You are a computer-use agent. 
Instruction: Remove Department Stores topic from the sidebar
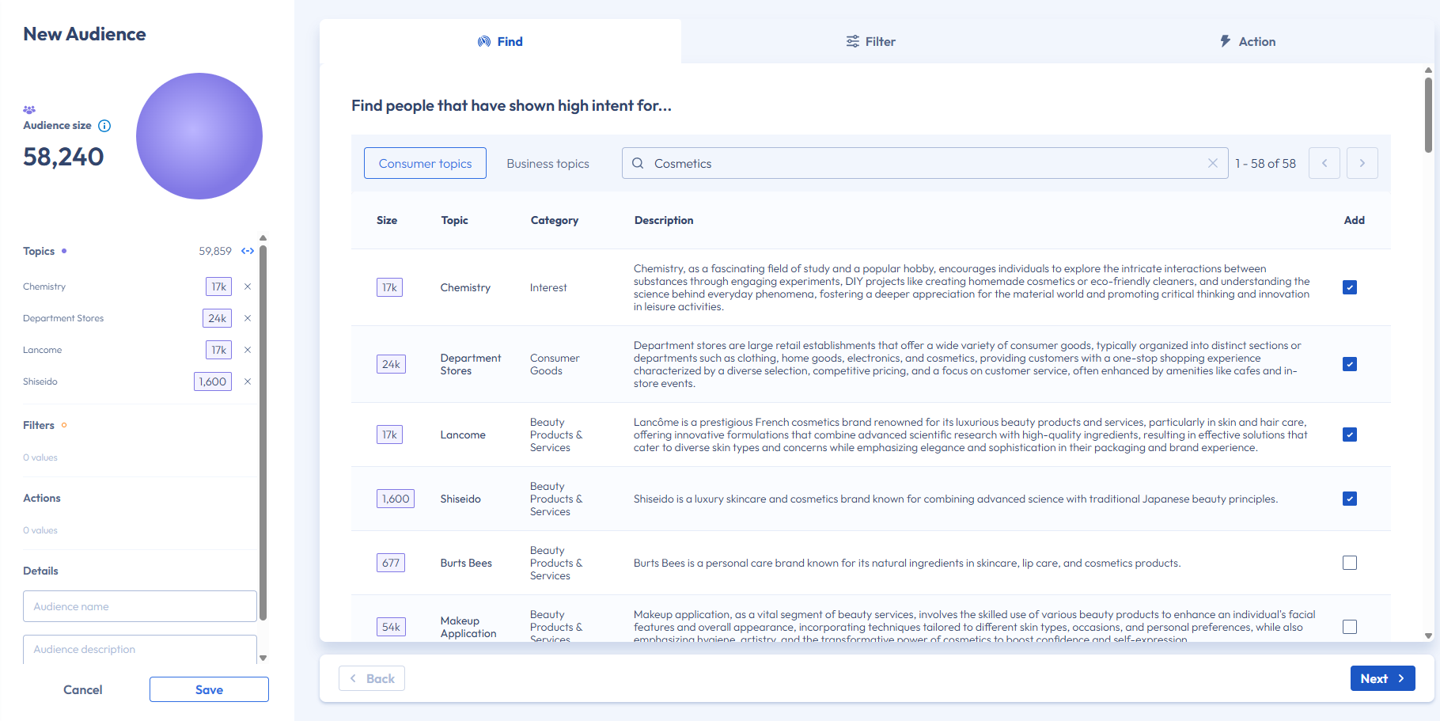(248, 318)
